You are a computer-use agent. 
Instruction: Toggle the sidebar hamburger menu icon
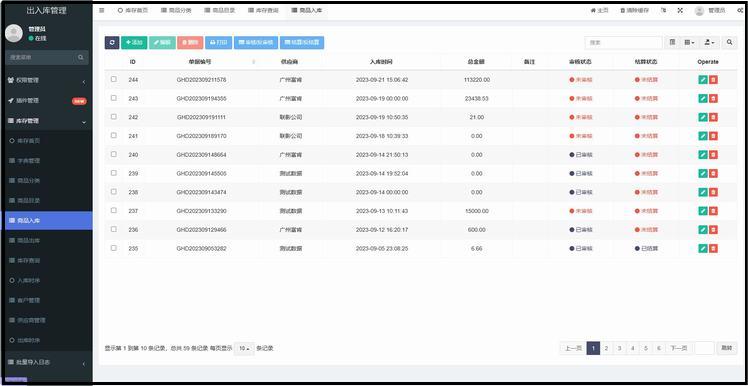point(102,10)
